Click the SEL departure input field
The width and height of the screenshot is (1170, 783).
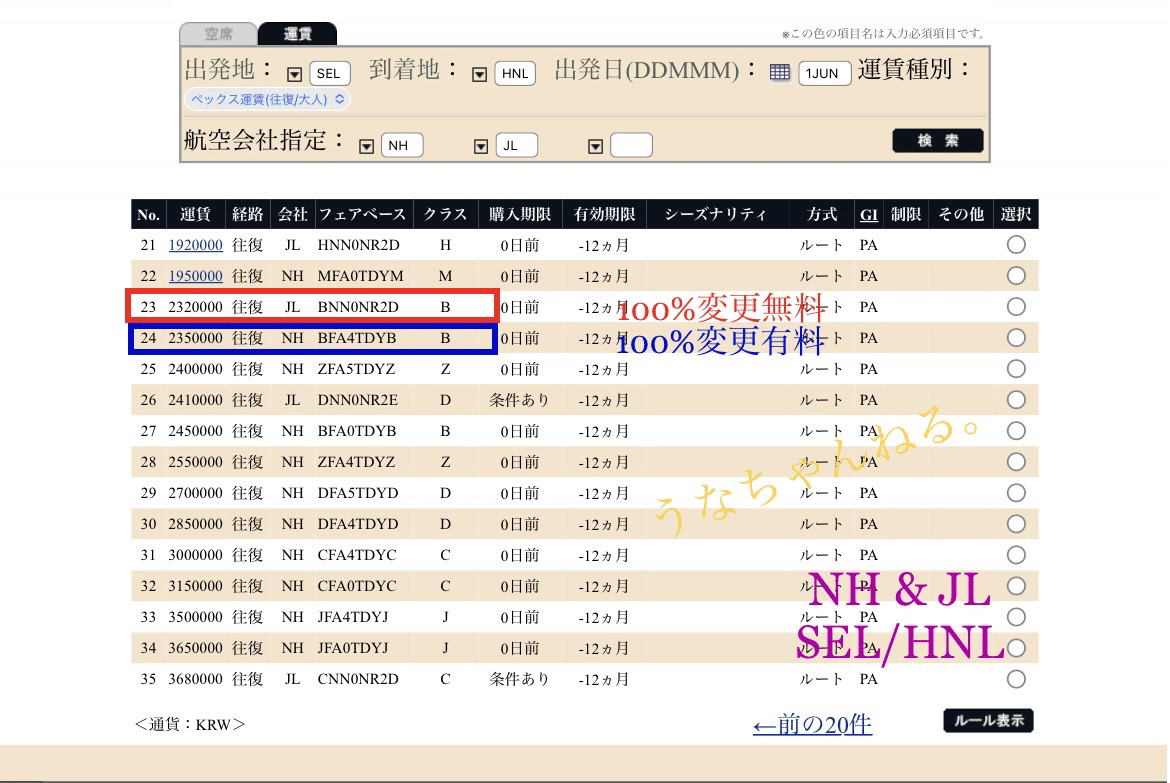[330, 73]
